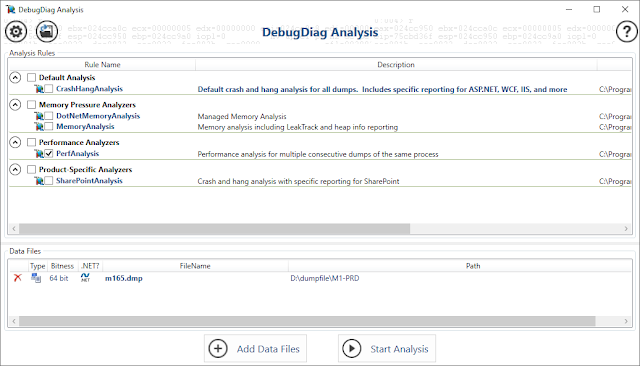Minimize the DebugDiag Analysis window
This screenshot has width=640, height=366.
click(x=569, y=9)
